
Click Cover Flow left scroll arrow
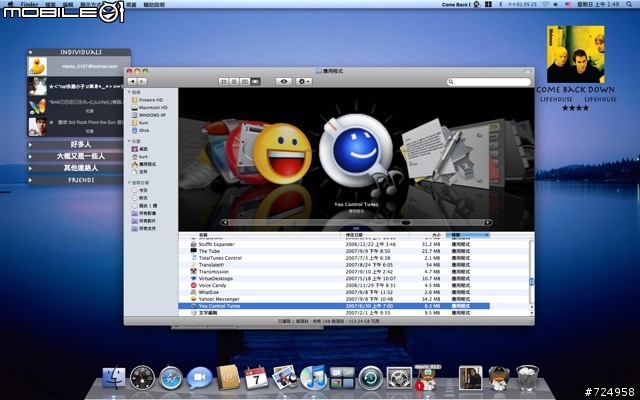coord(224,222)
